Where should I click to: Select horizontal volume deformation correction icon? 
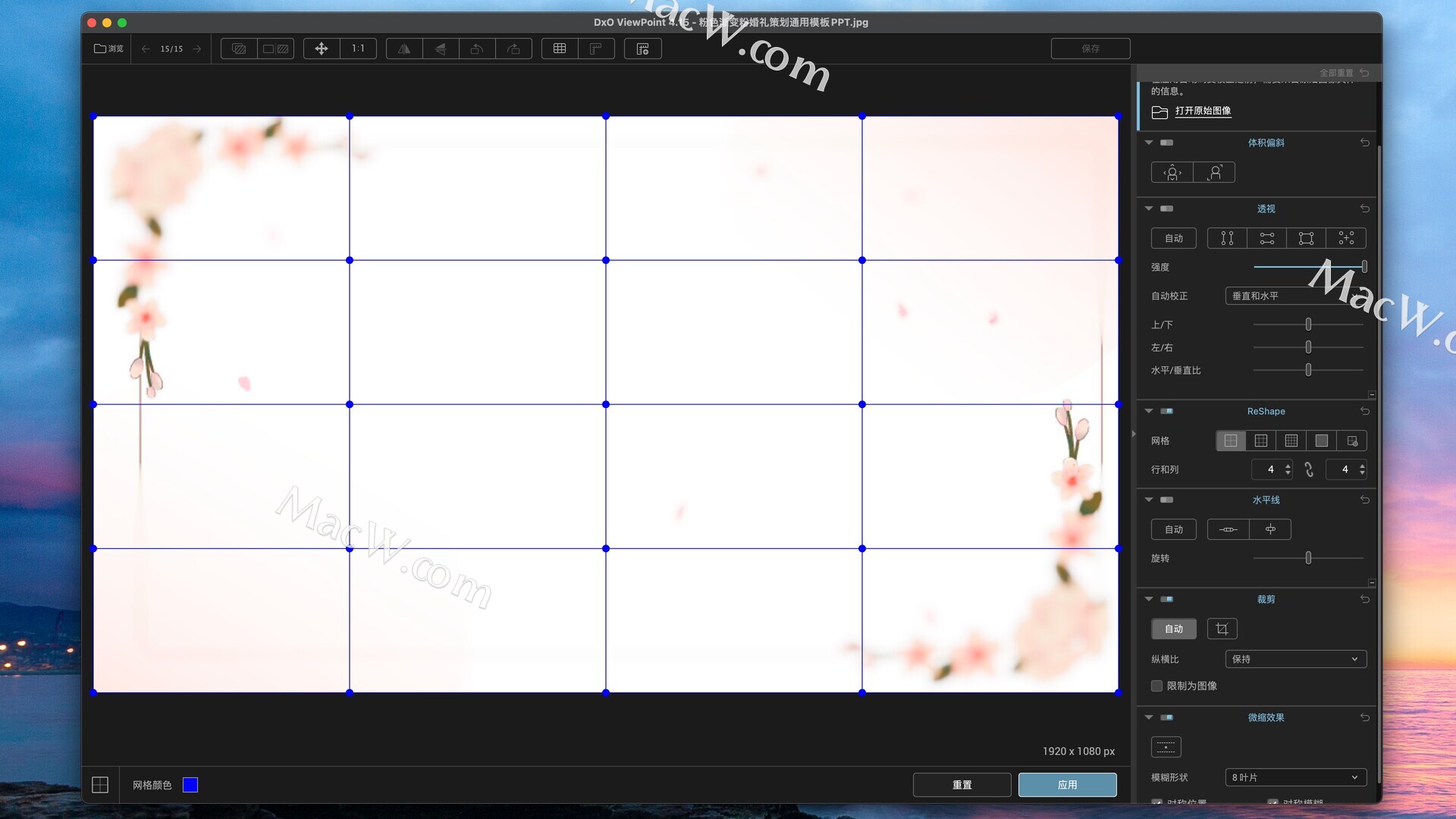(1172, 172)
